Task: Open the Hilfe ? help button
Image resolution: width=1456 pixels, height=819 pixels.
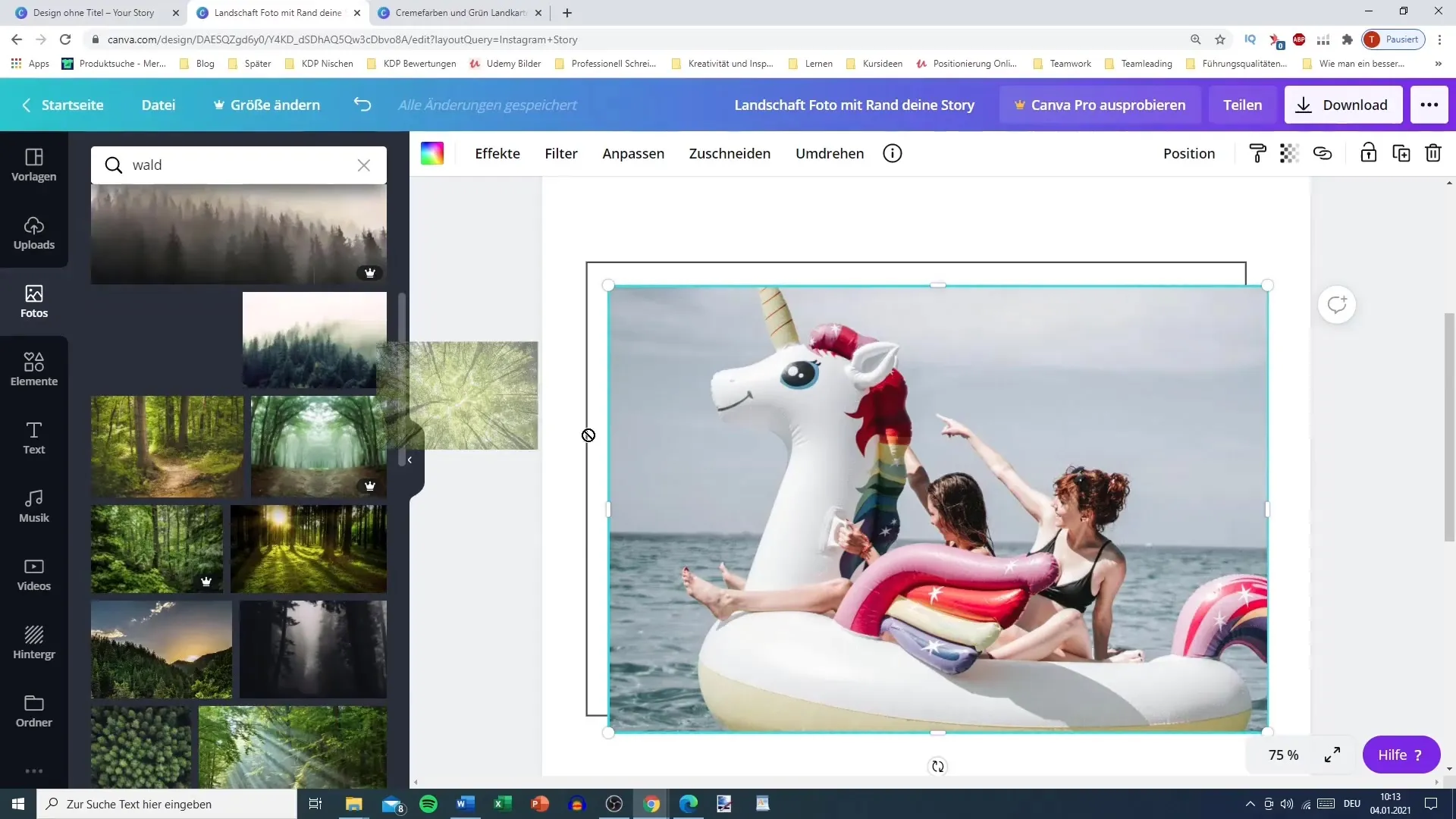Action: (x=1401, y=755)
